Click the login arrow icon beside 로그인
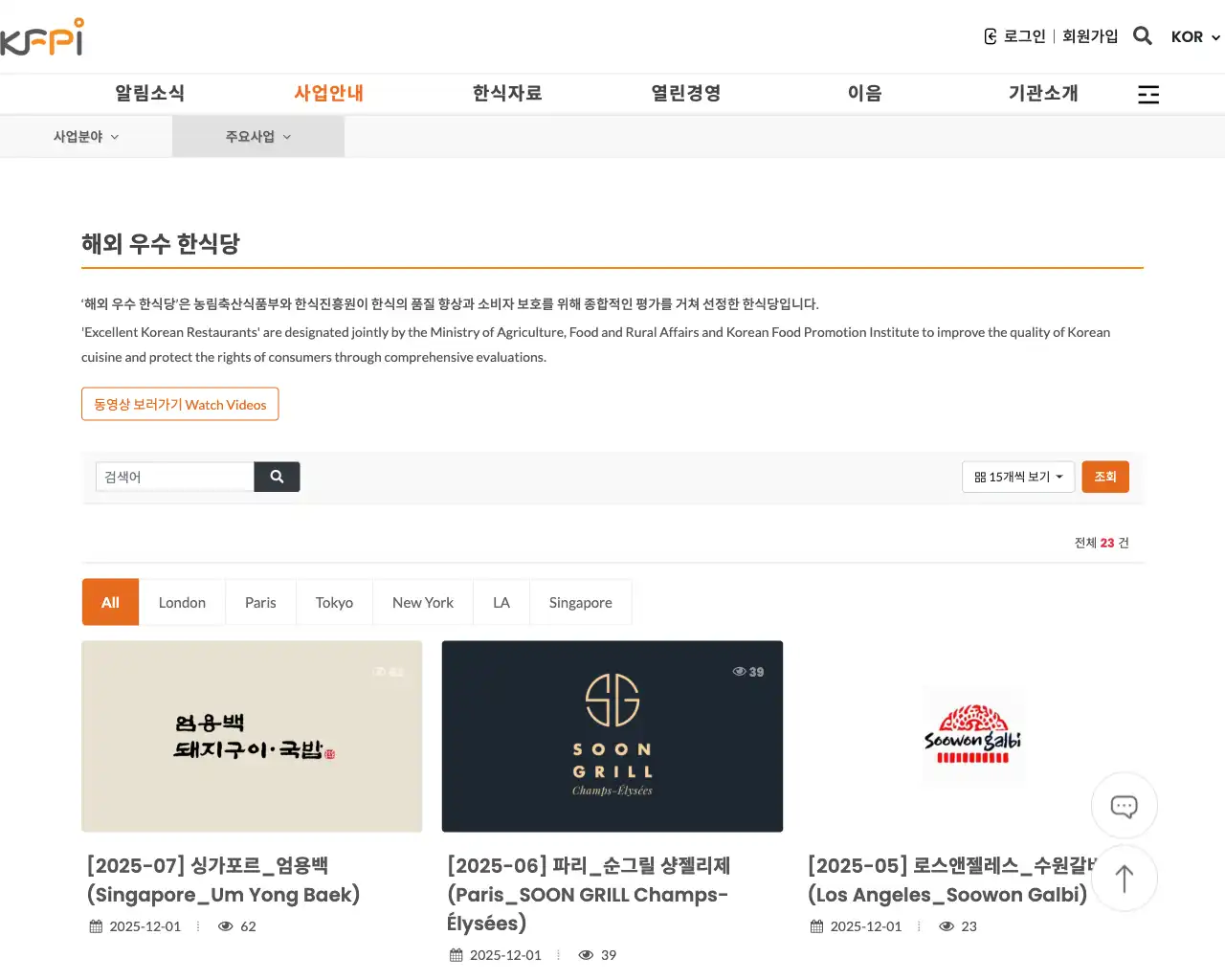The width and height of the screenshot is (1225, 980). click(x=989, y=35)
